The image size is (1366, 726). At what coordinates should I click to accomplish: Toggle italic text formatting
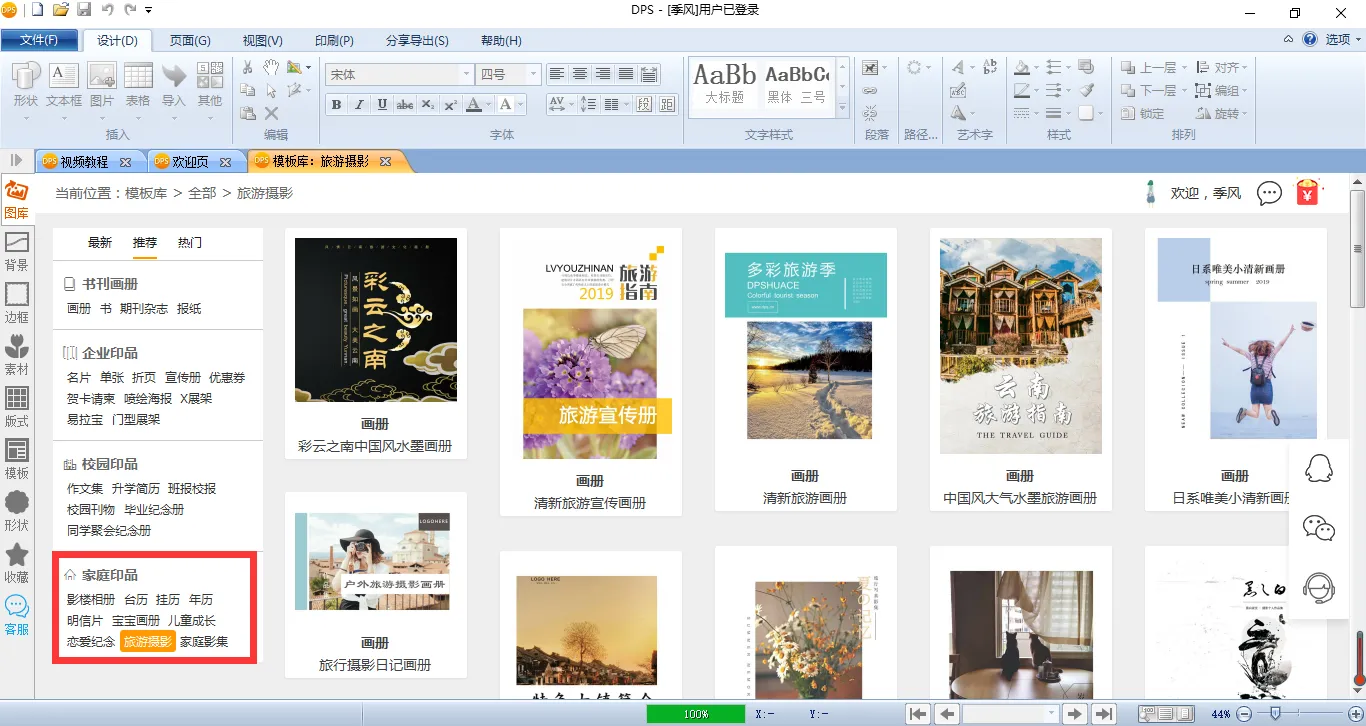[359, 105]
